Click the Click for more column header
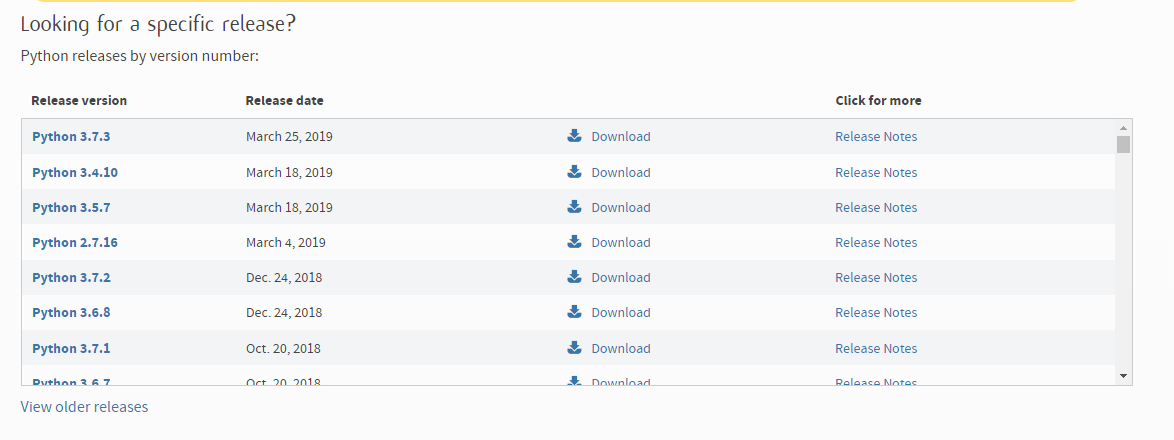 [x=878, y=100]
